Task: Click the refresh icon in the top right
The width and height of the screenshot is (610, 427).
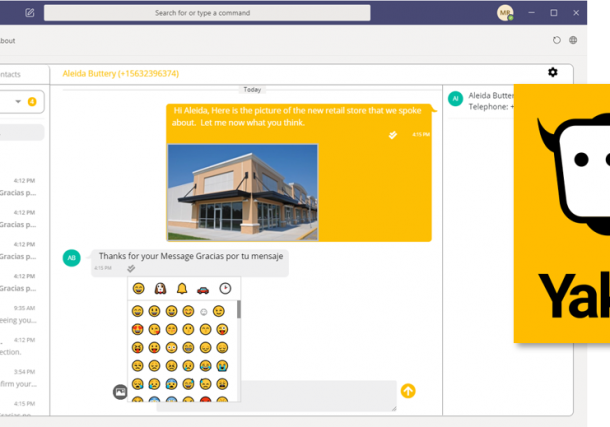Action: [557, 41]
